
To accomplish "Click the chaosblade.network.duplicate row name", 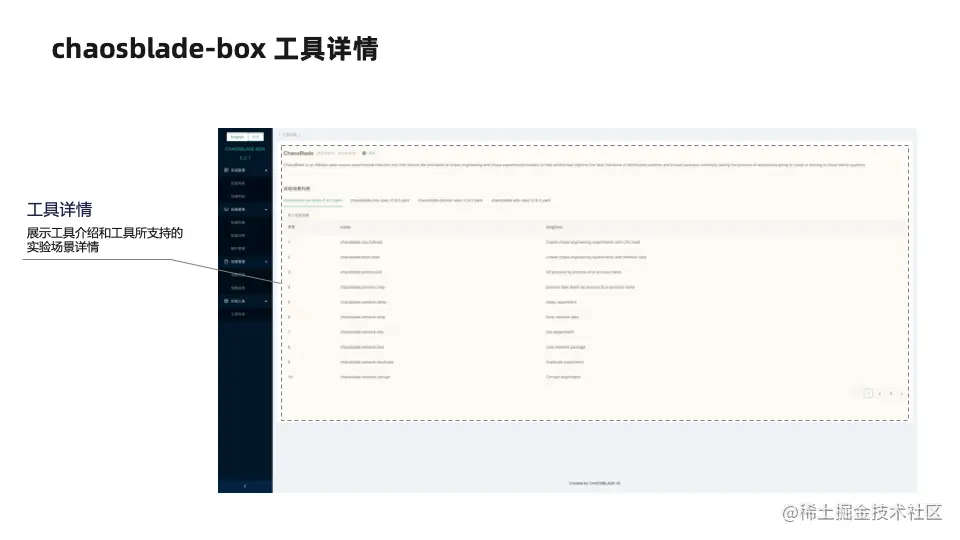I will pyautogui.click(x=367, y=362).
